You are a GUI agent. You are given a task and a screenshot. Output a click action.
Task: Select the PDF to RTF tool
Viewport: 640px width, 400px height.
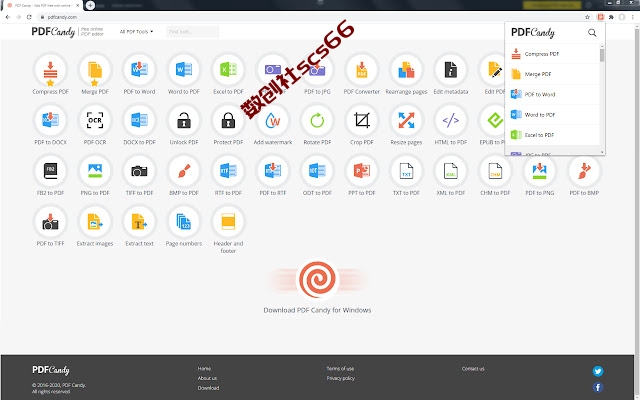273,176
